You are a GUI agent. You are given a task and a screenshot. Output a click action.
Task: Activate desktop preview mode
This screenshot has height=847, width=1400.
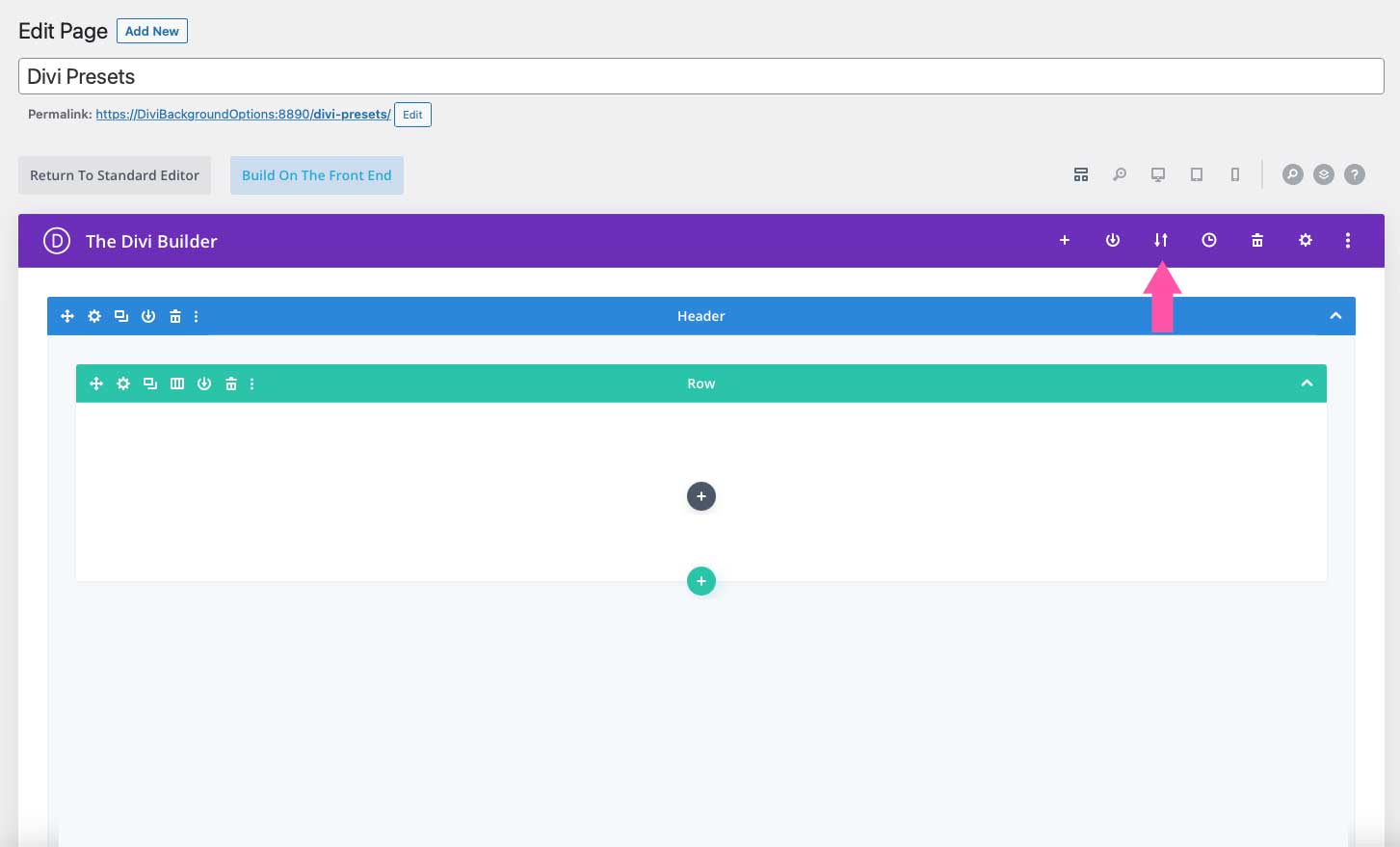click(1158, 174)
